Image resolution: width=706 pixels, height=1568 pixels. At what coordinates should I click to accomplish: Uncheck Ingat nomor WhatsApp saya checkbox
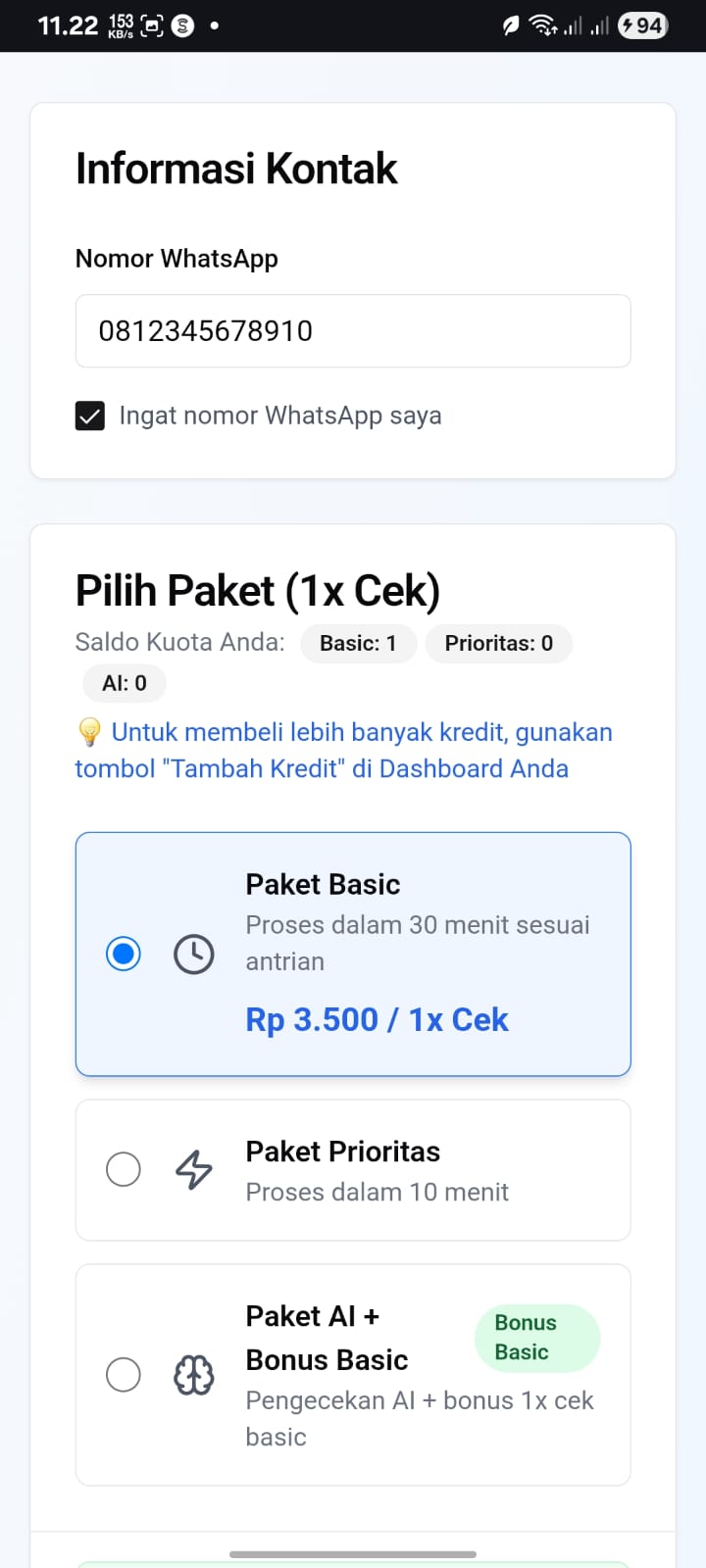point(90,416)
